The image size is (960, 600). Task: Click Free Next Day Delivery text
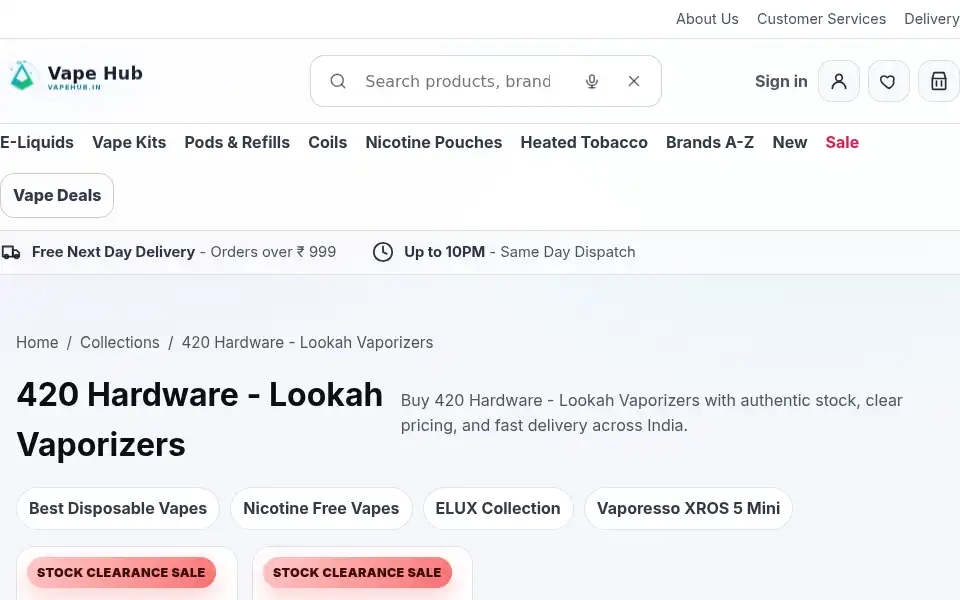(113, 252)
